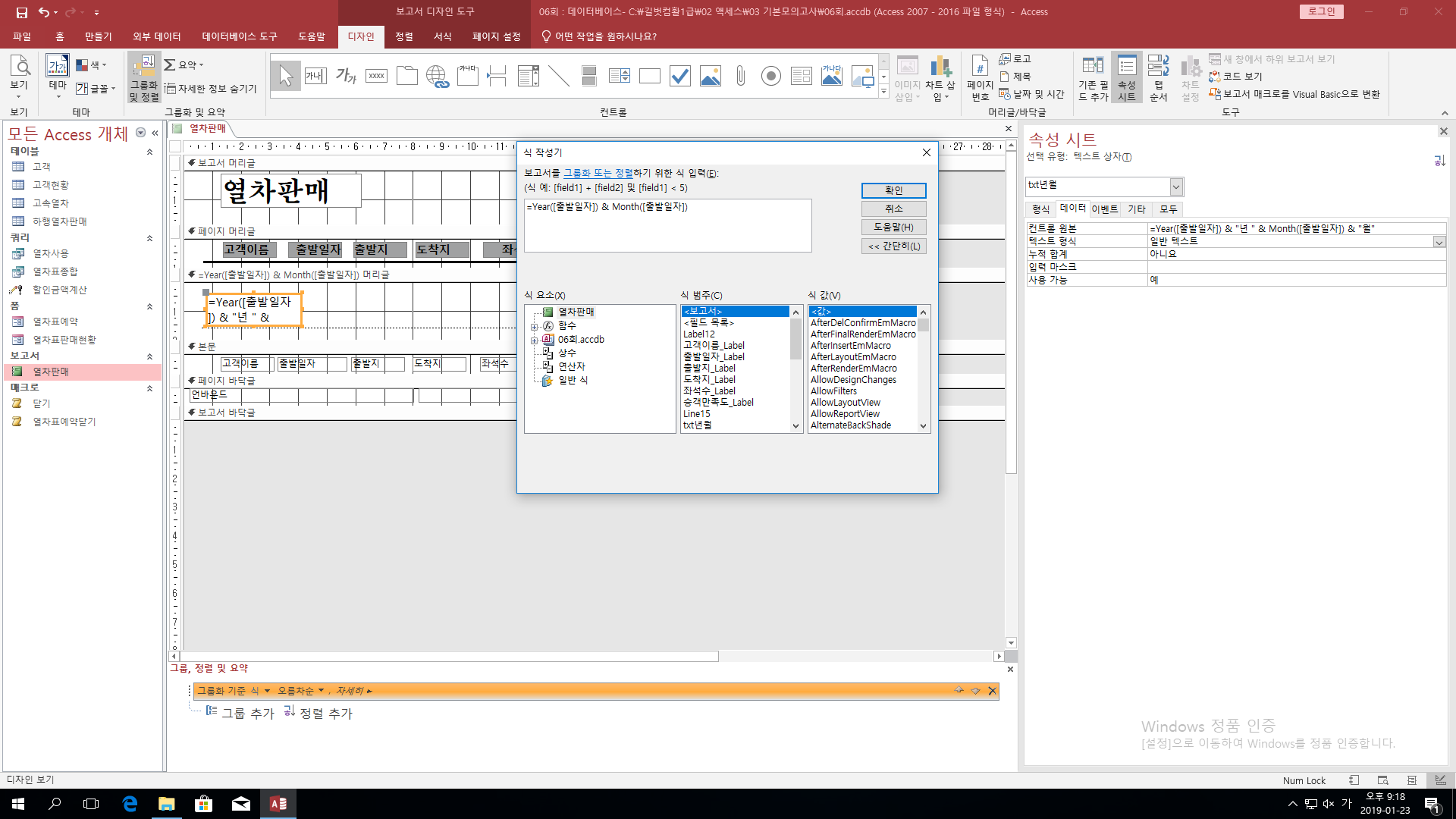The image size is (1456, 819).
Task: Click 확인 in Expression Builder
Action: (x=893, y=190)
